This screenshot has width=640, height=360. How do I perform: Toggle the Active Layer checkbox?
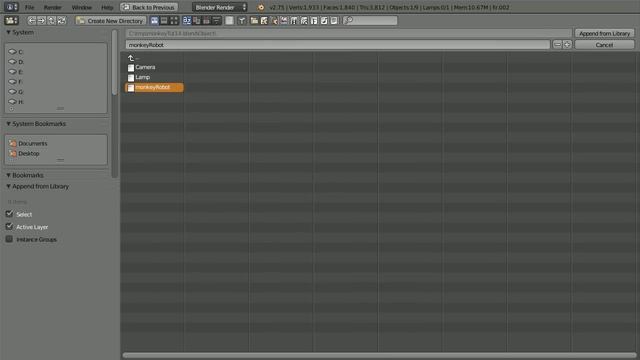tap(9, 227)
